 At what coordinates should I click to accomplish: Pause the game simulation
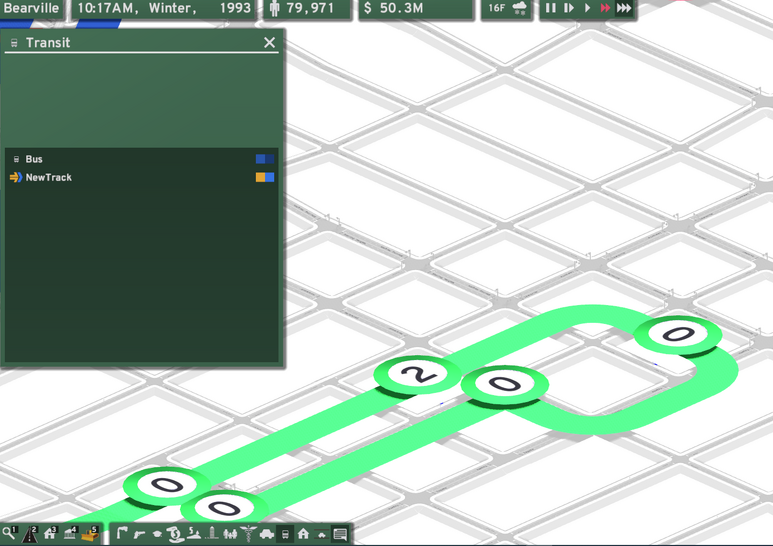(x=551, y=8)
